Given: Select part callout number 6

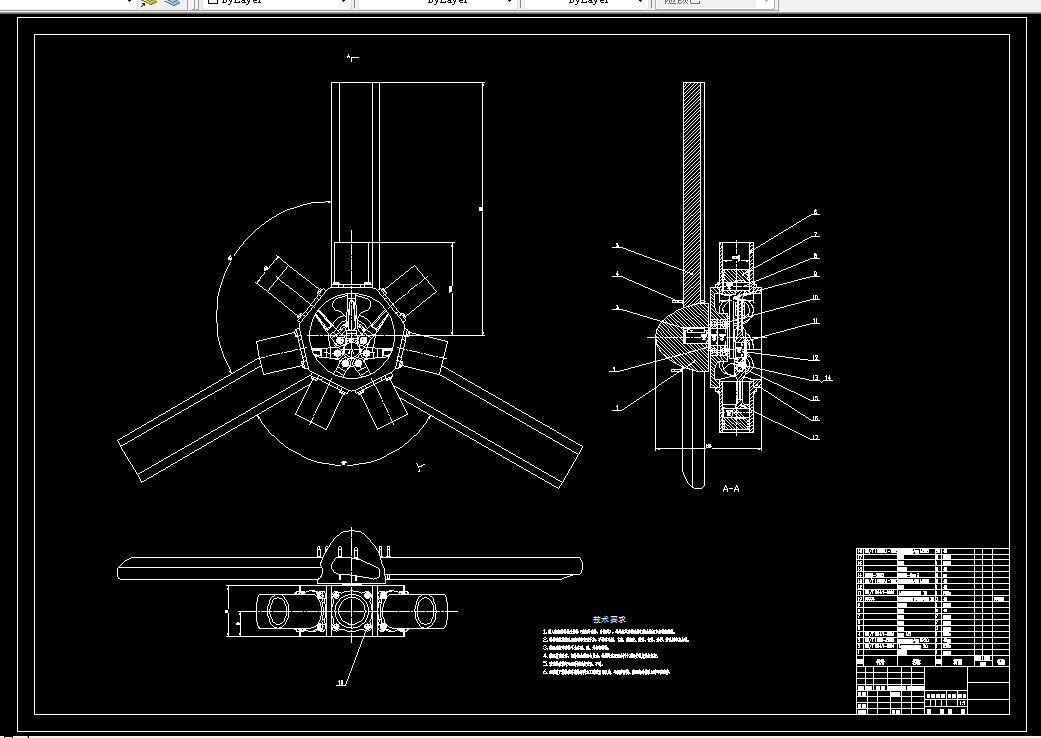Looking at the screenshot, I should coord(816,212).
